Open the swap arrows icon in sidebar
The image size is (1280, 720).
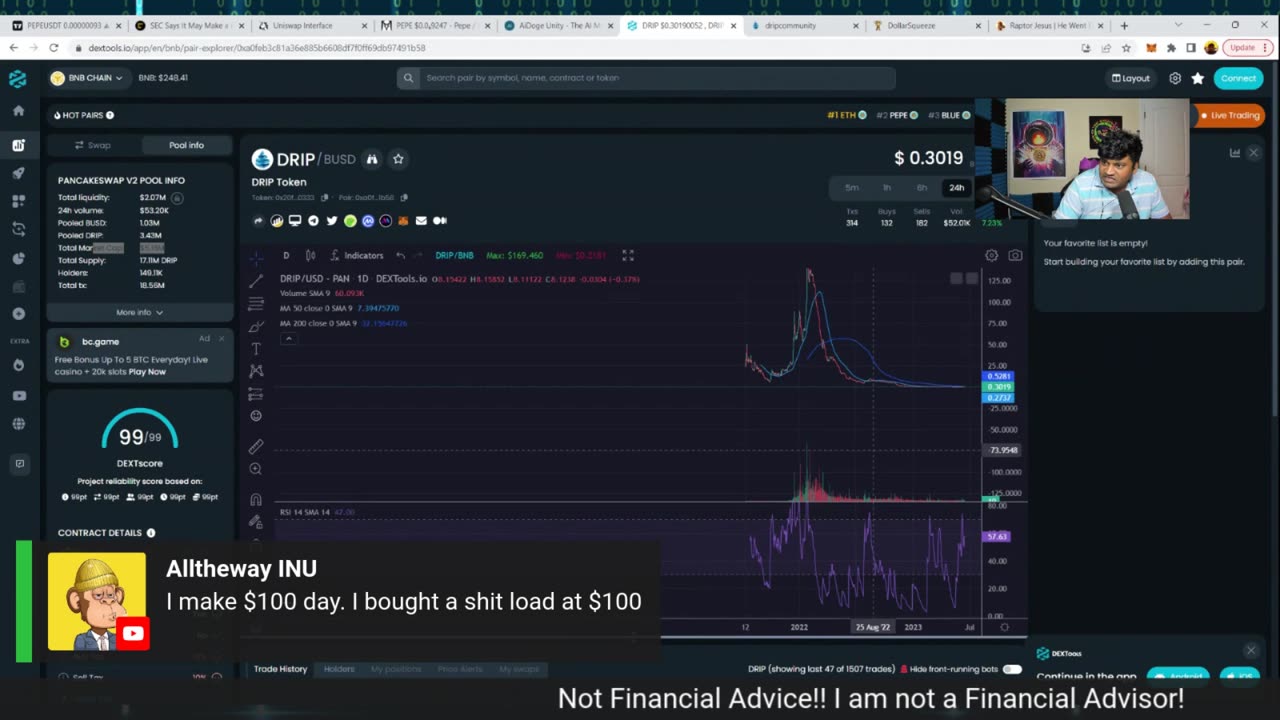pos(18,229)
